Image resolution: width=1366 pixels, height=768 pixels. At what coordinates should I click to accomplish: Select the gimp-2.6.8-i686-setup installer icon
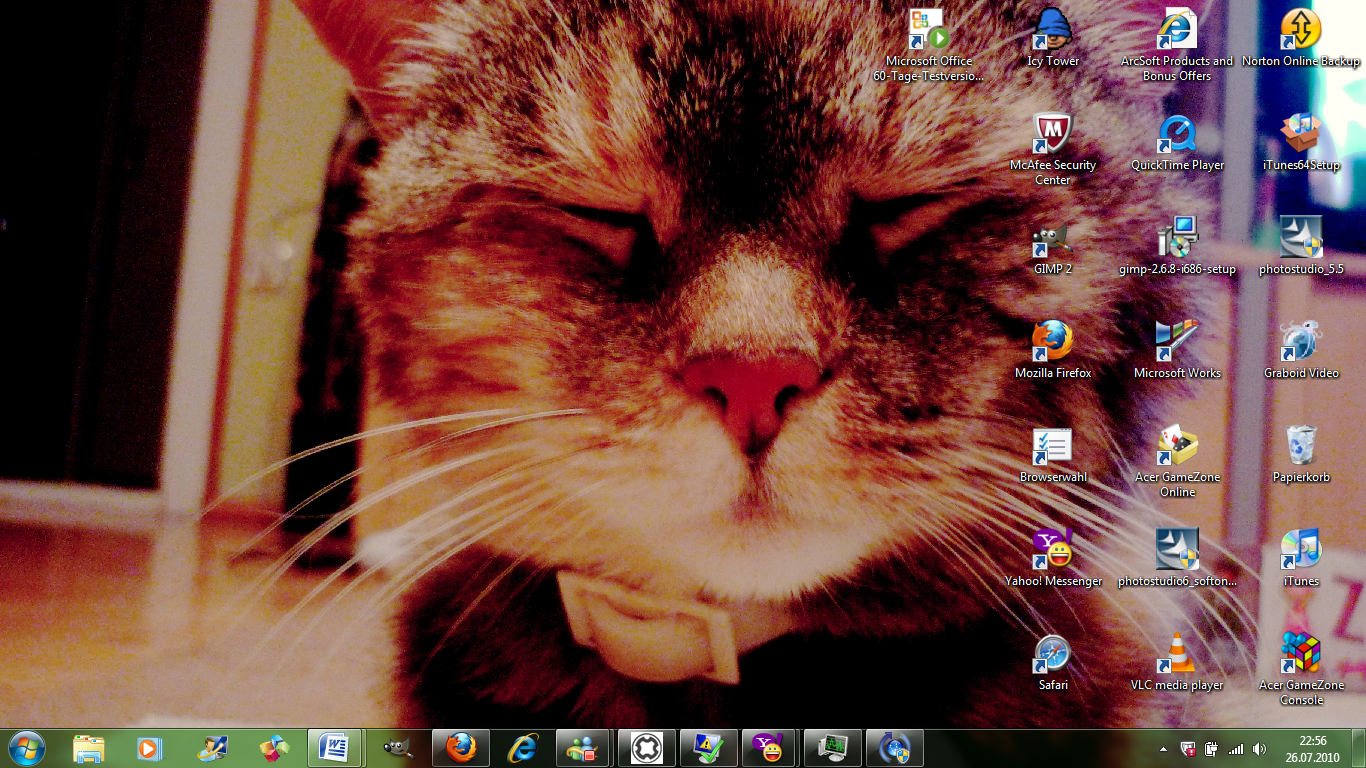[1177, 248]
